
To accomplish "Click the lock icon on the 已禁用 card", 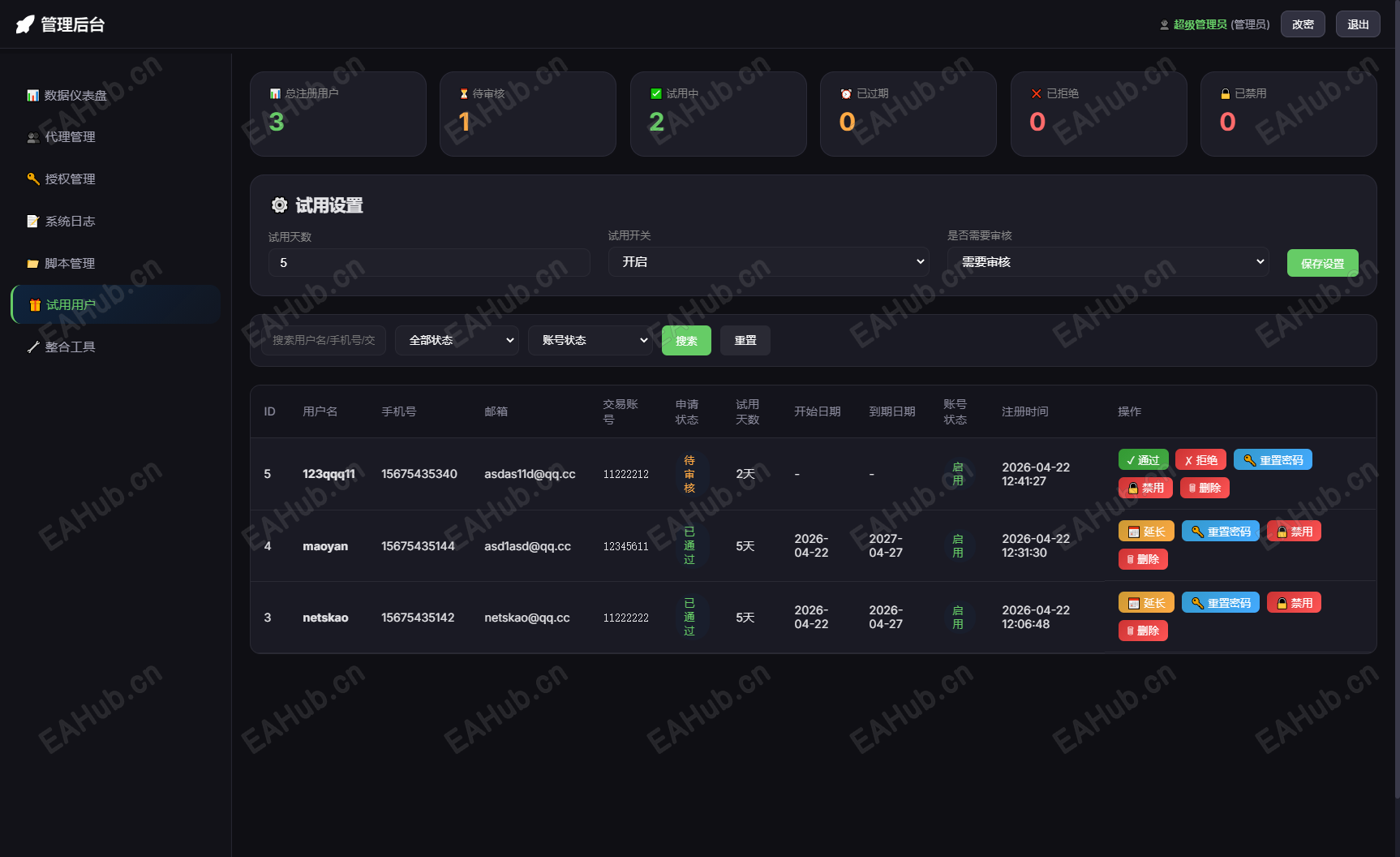I will pos(1226,94).
